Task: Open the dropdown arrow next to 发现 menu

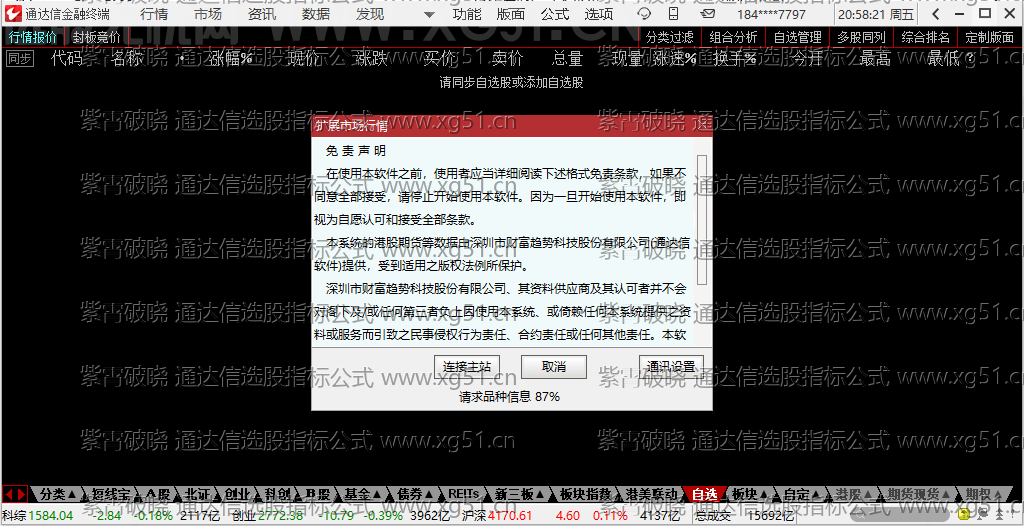Action: point(428,15)
